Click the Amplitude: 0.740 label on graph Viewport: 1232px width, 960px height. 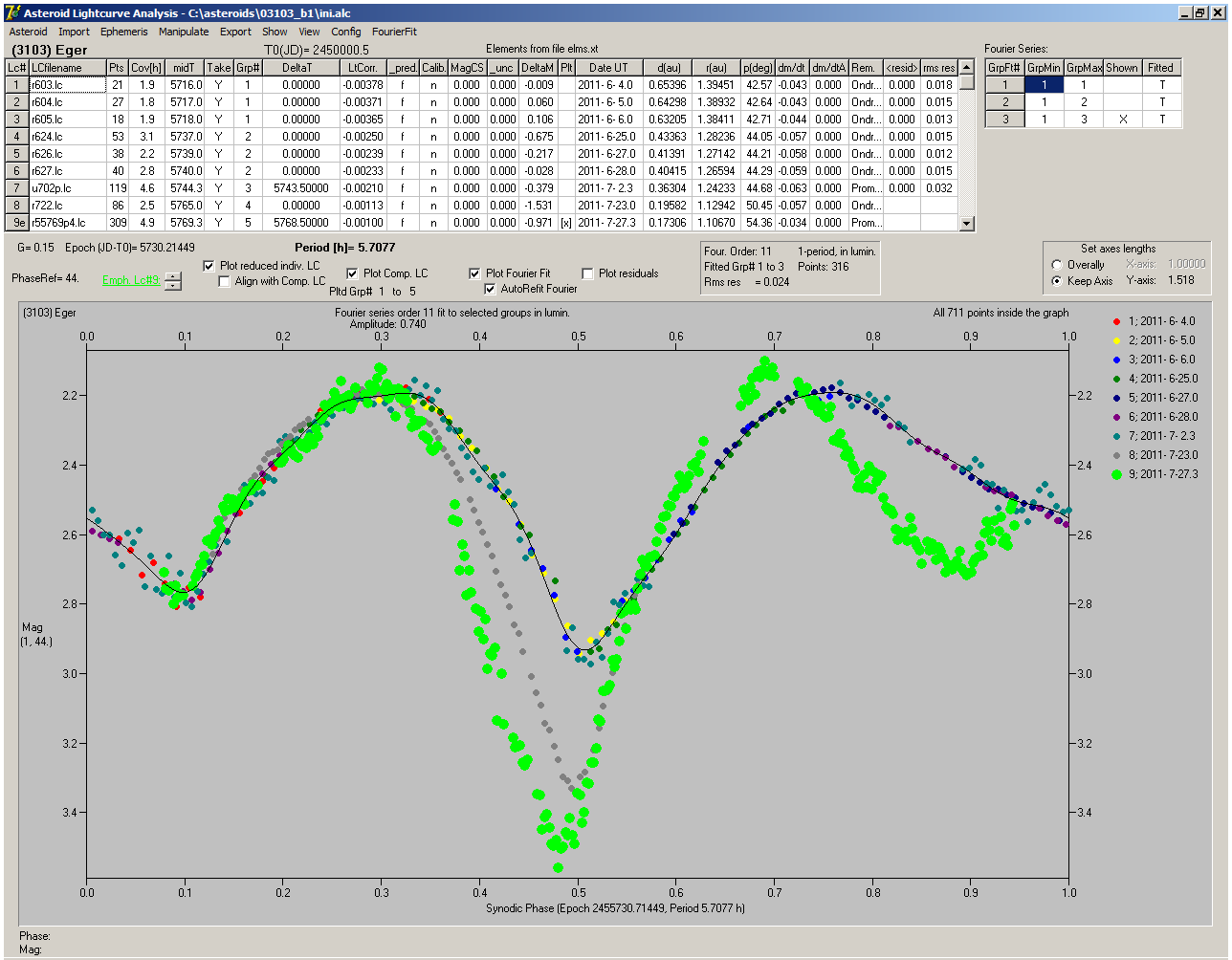(x=388, y=324)
